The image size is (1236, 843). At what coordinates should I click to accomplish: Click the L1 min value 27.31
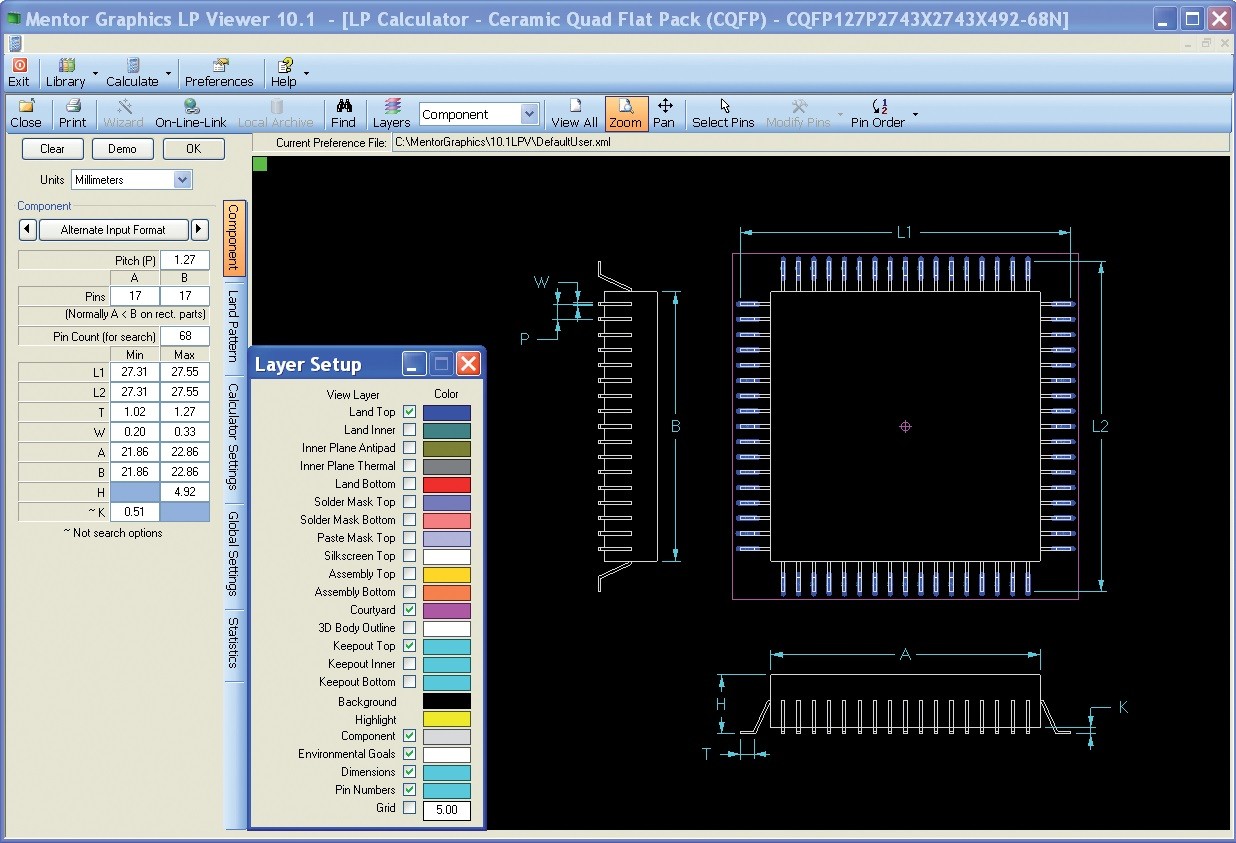pos(135,372)
